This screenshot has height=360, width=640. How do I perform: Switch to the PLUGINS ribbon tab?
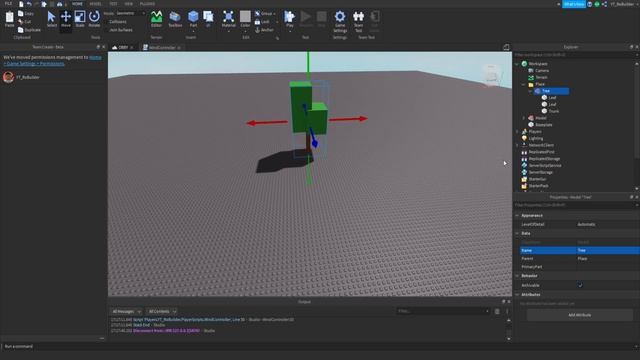147,4
